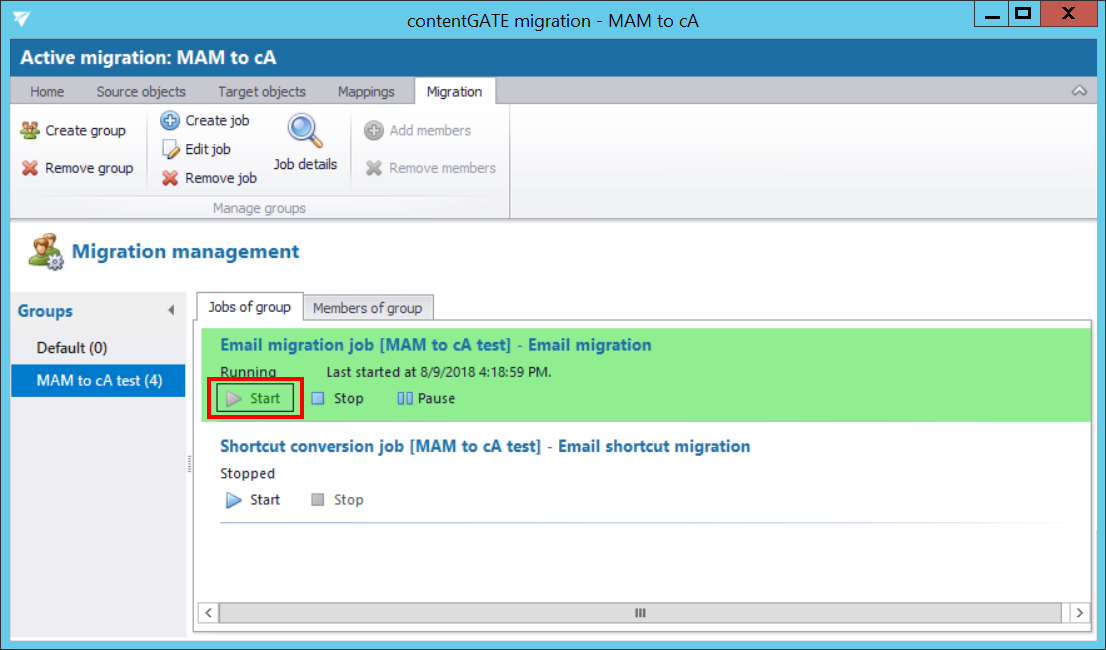Maximize the contentGATE migration window
The image size is (1106, 650).
[x=1023, y=14]
